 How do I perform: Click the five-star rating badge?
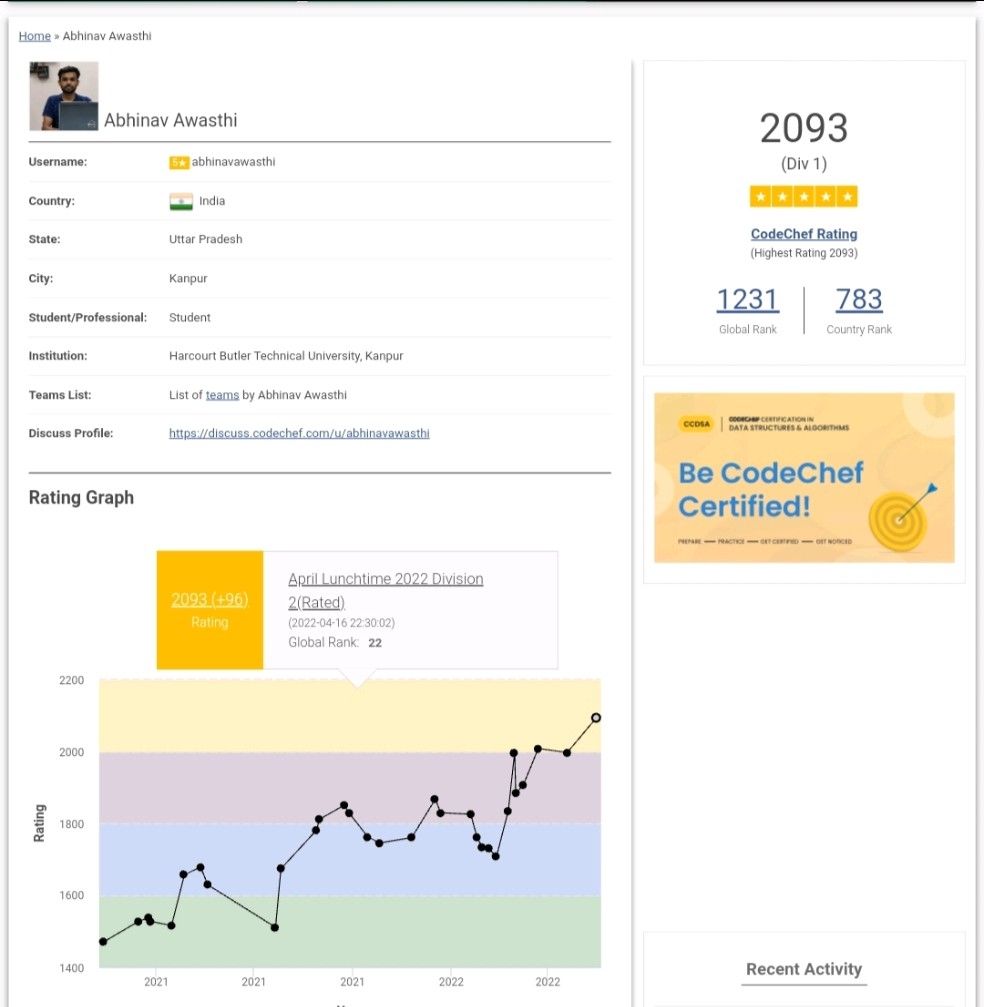click(x=803, y=197)
